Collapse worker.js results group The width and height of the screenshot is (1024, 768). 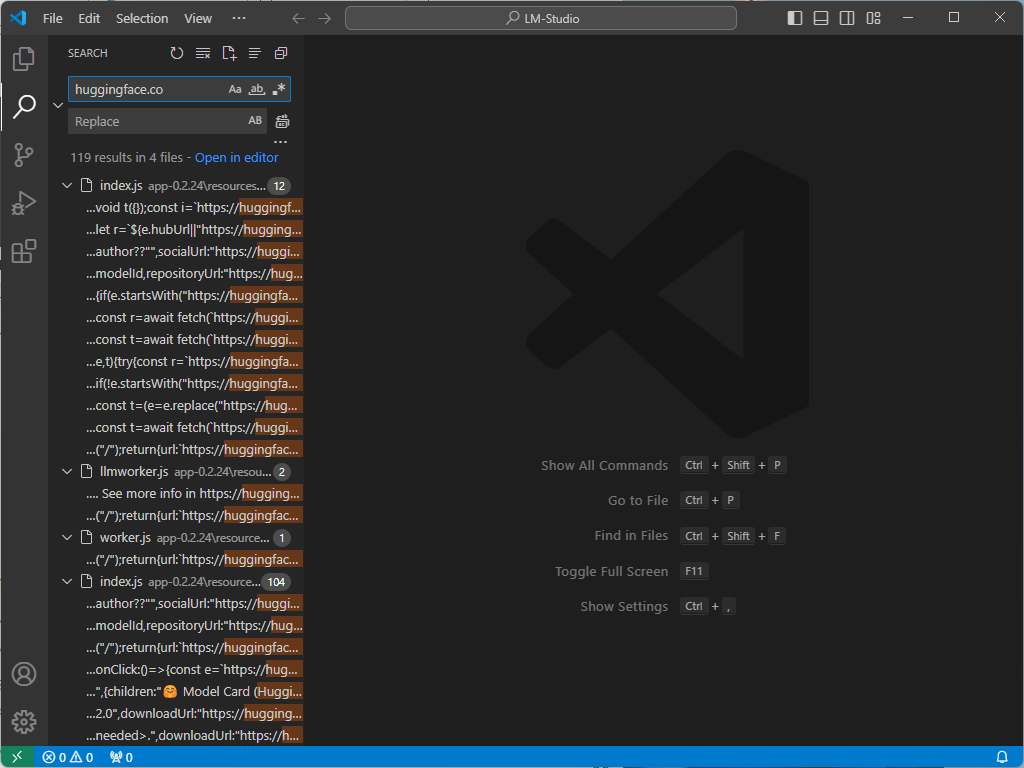pos(67,537)
